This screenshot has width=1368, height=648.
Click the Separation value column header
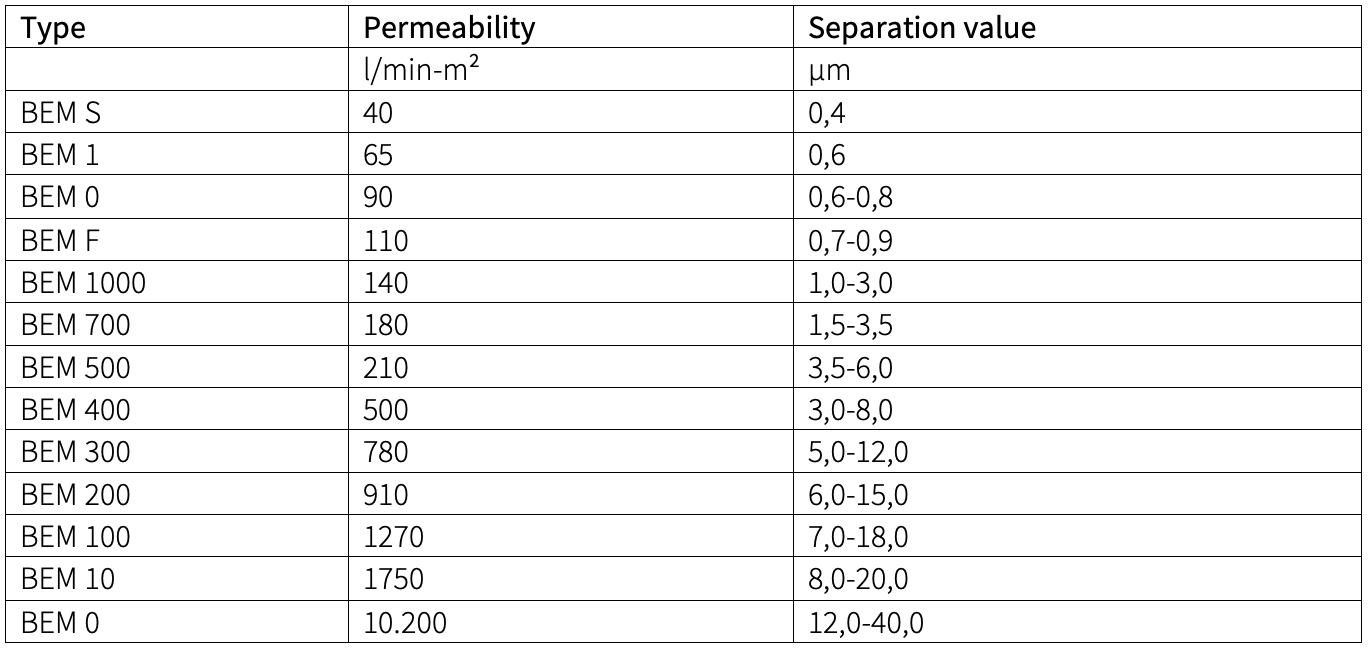[921, 28]
